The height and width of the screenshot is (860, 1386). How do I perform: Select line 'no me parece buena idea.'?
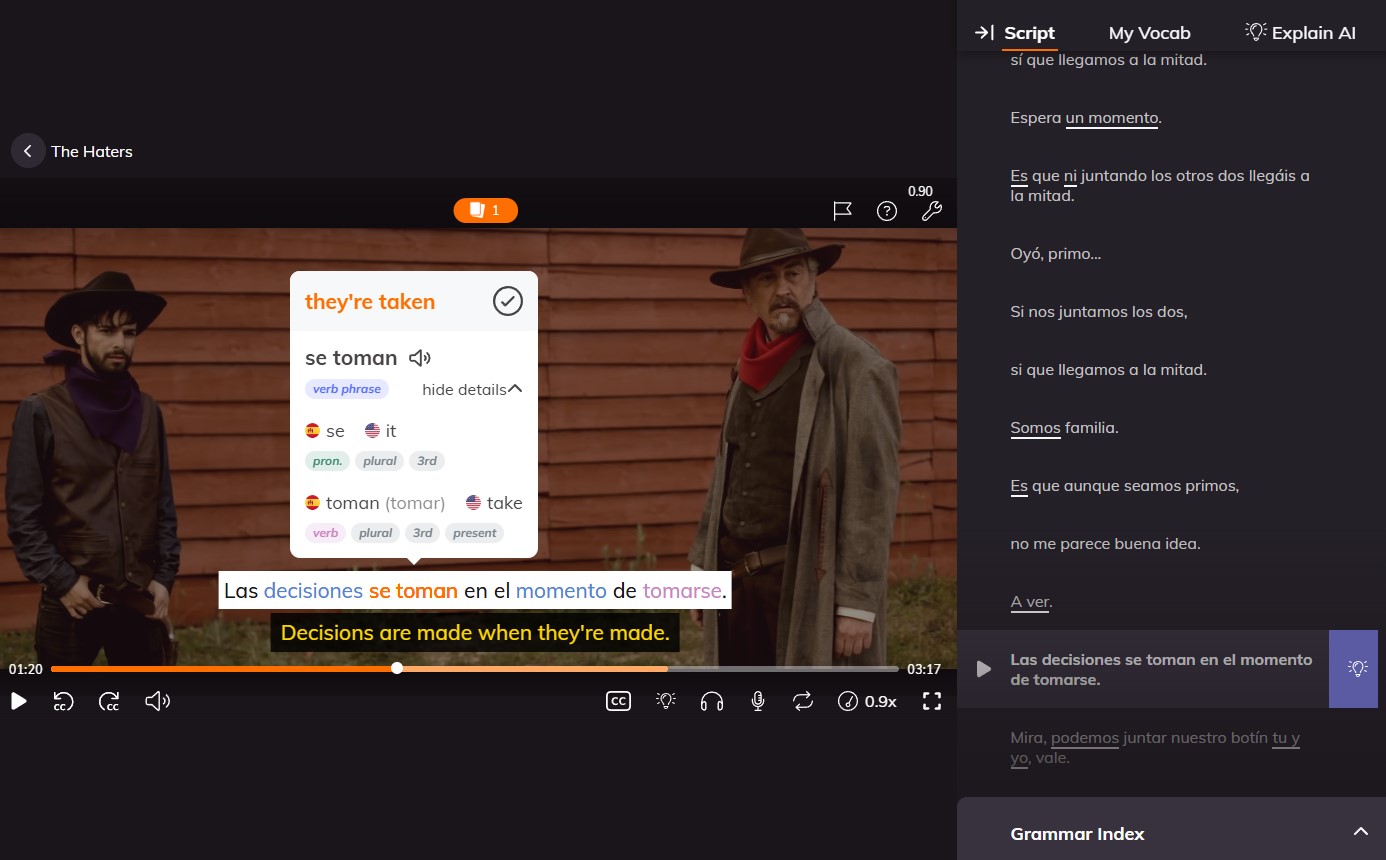pyautogui.click(x=1105, y=544)
